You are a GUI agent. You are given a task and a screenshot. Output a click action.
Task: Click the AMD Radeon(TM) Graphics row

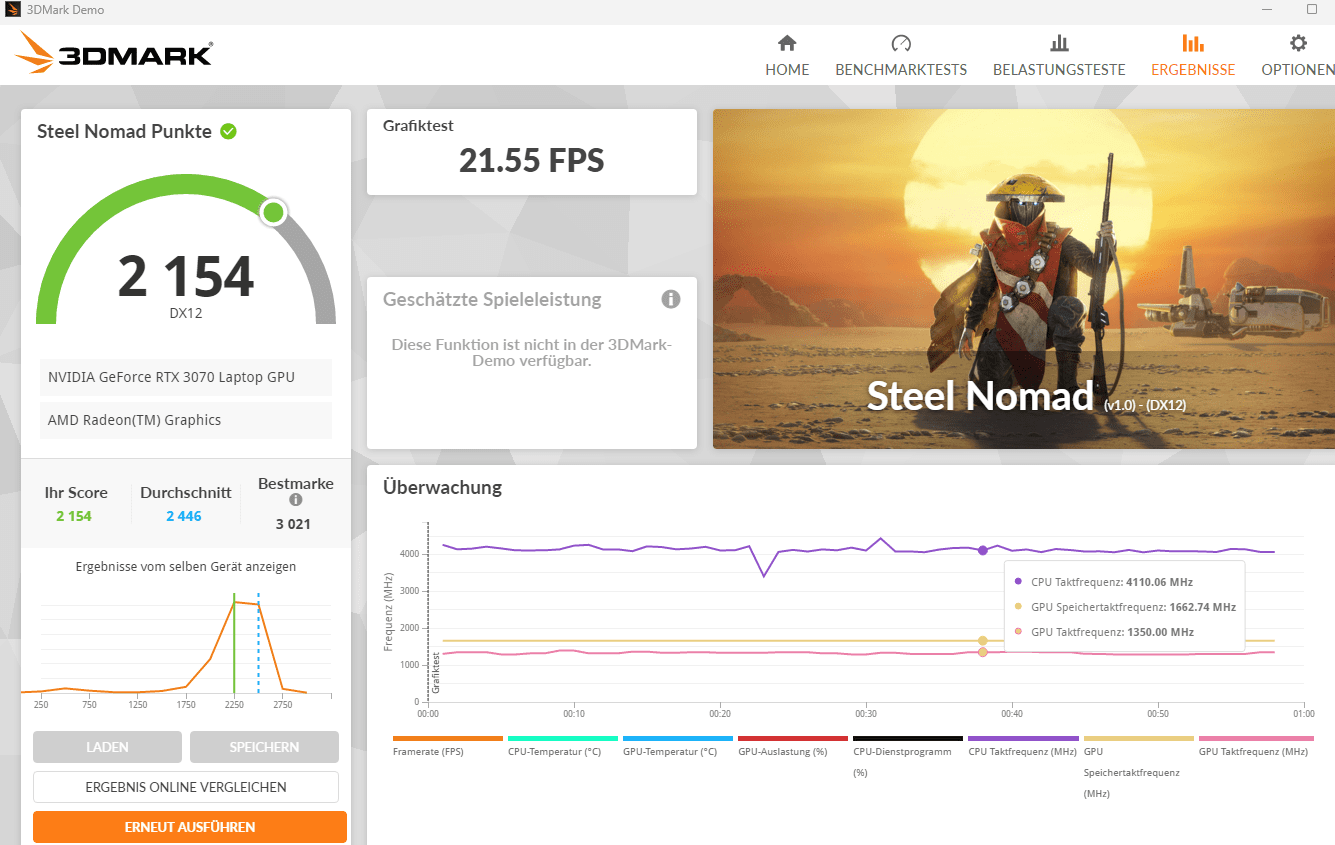186,420
